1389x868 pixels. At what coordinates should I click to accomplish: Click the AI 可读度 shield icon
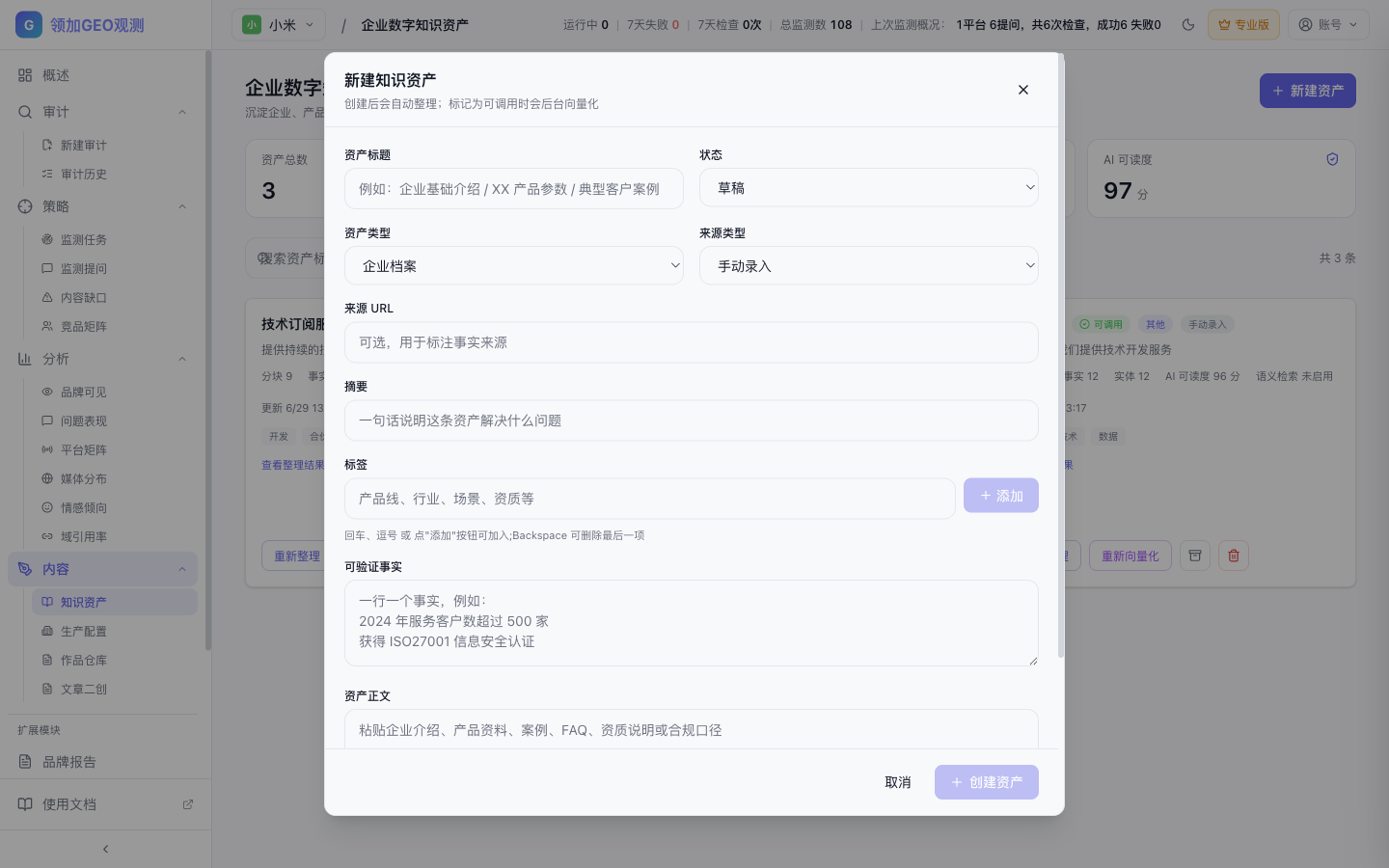click(1332, 159)
